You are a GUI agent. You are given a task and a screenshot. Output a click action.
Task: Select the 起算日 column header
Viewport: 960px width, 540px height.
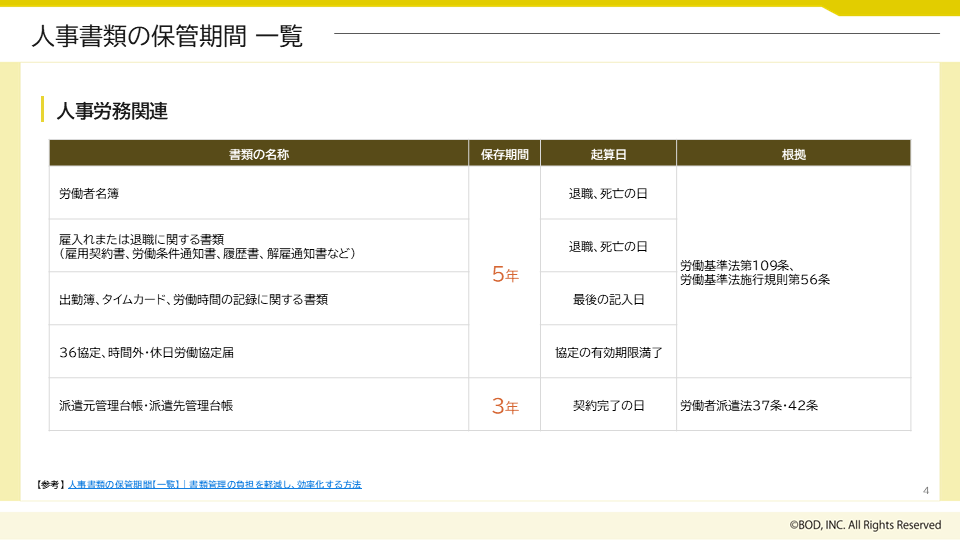click(x=608, y=154)
